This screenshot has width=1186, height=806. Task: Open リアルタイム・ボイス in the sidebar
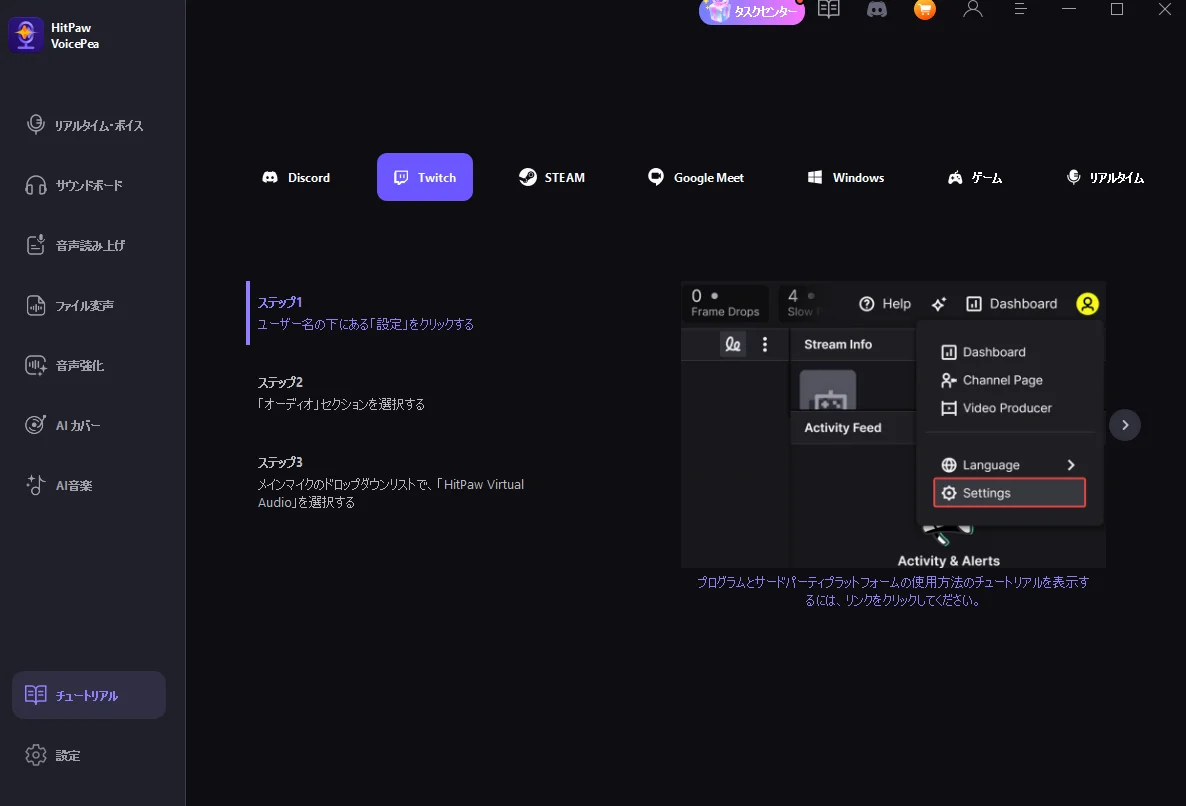tap(89, 126)
